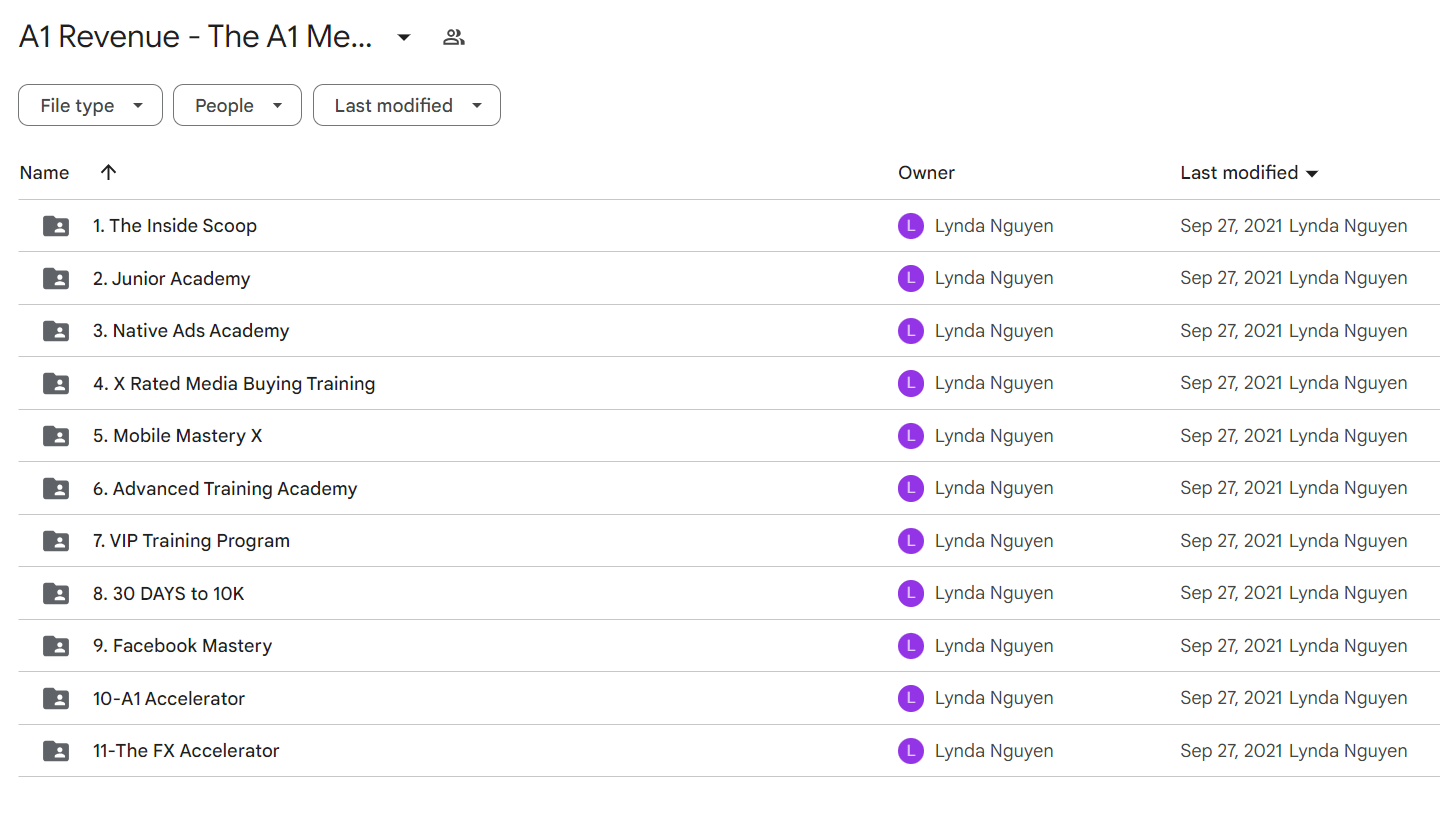Viewport: 1440px width, 836px height.
Task: Click owner name in Native Ads Academy row
Action: coord(994,331)
